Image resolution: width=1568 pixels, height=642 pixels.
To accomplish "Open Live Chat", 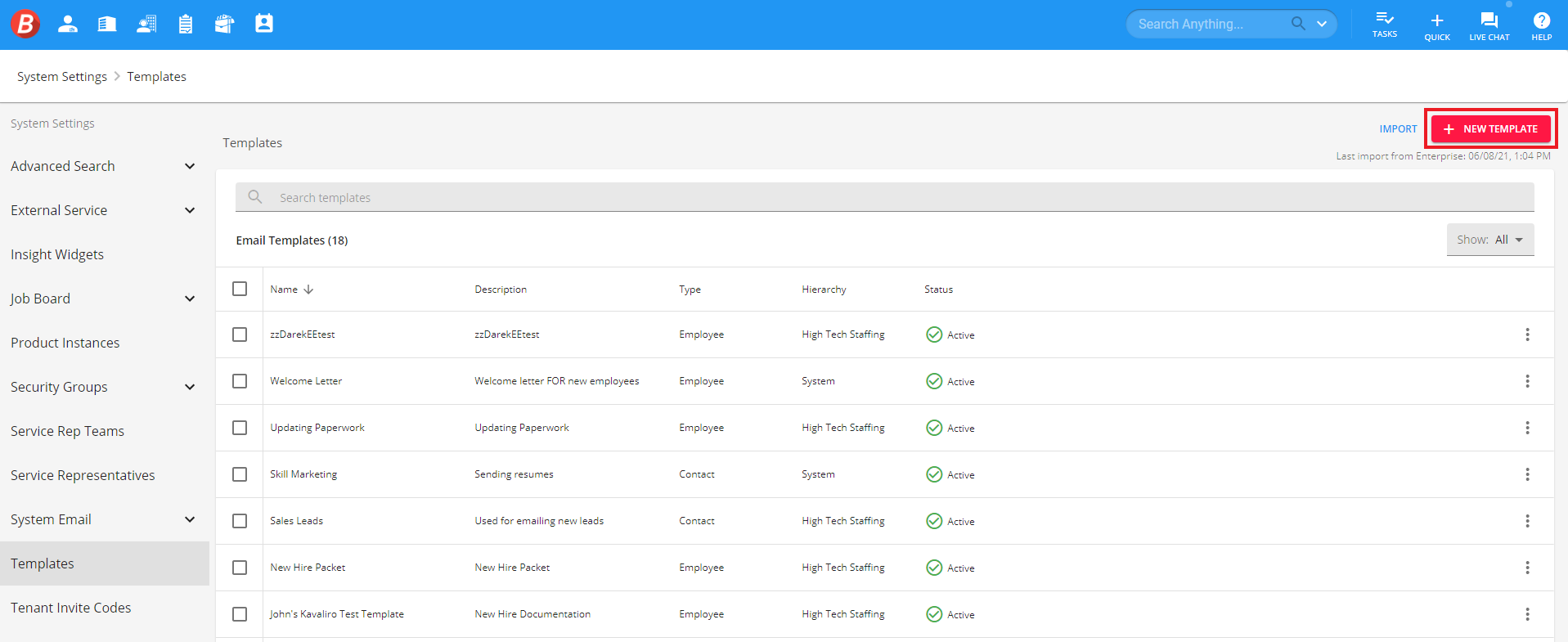I will coord(1489,25).
